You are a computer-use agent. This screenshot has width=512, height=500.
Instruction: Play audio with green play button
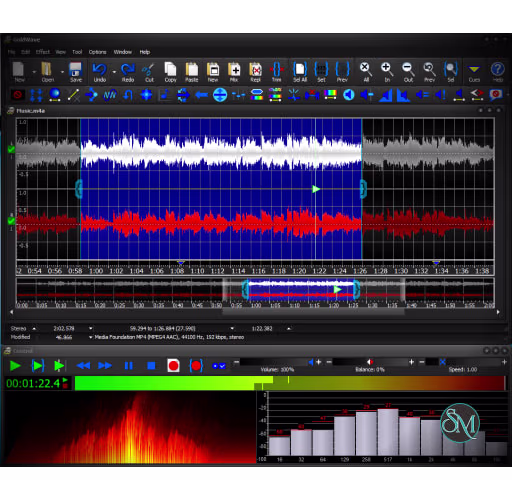(x=15, y=366)
